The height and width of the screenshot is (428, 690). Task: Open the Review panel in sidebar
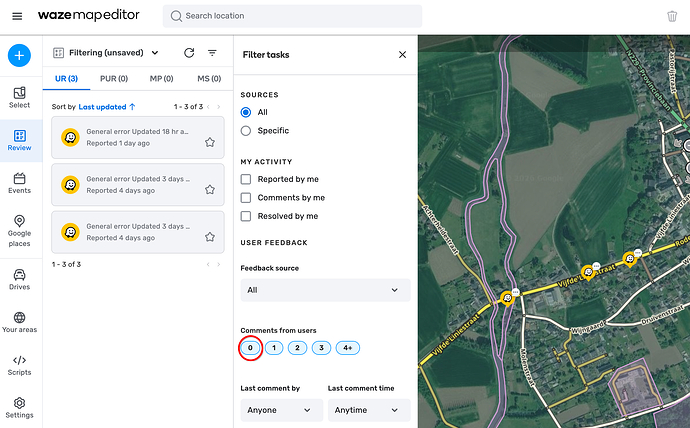click(x=19, y=140)
